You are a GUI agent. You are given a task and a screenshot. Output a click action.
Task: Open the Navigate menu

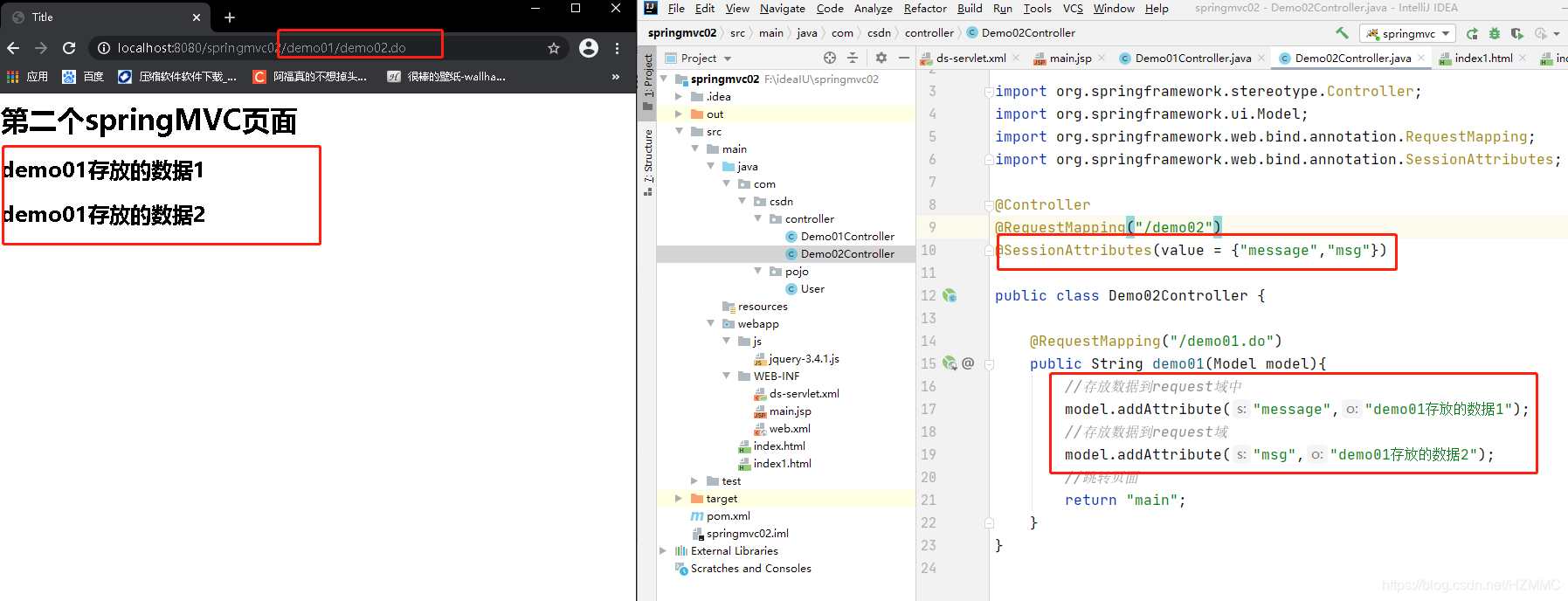coord(783,9)
